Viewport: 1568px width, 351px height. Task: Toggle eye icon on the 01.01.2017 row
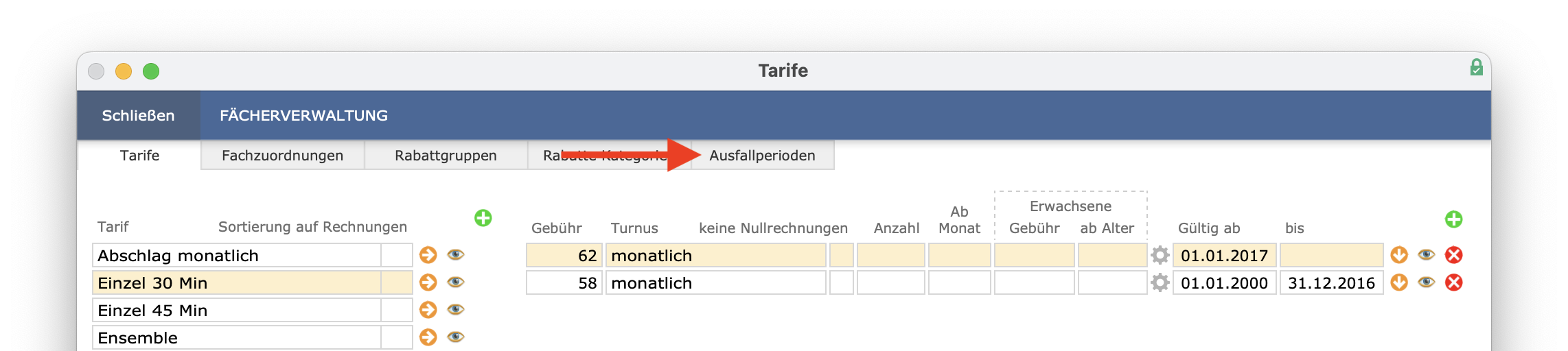click(x=1427, y=254)
